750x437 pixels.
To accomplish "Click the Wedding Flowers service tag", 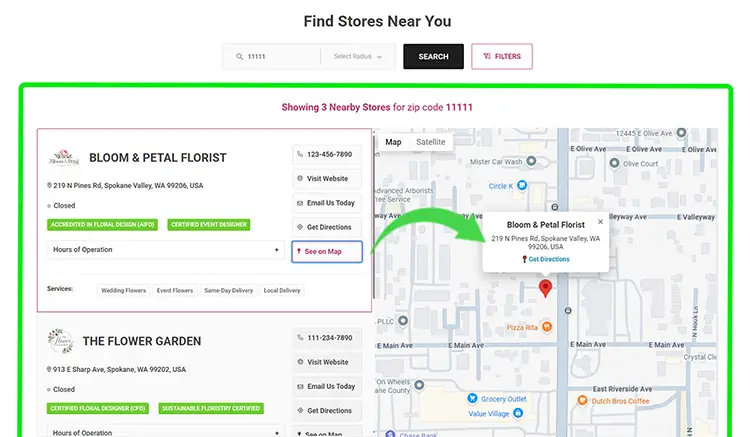I will coord(123,290).
